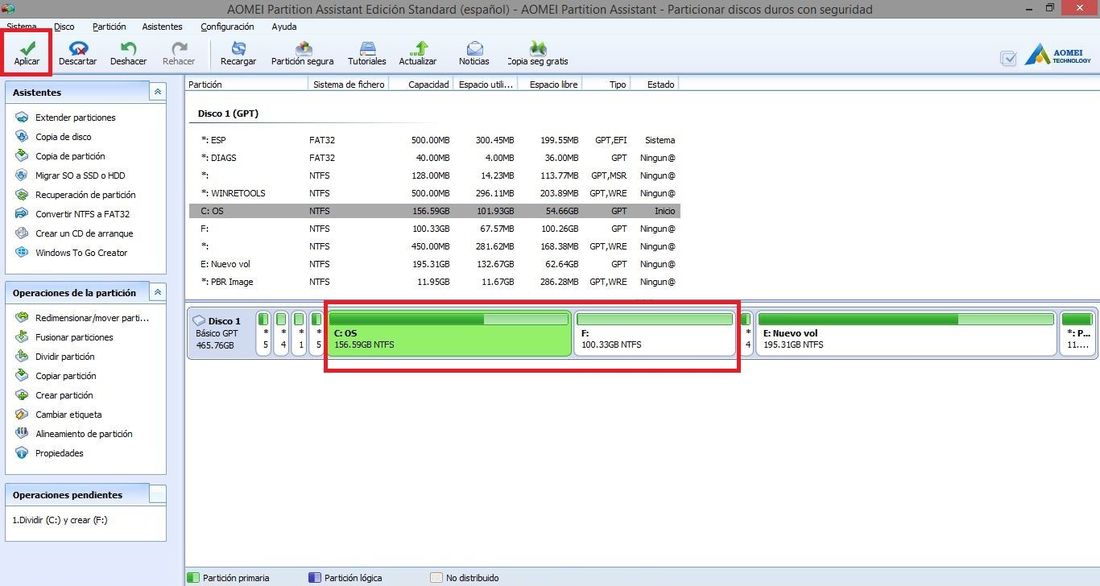Select E: Nuevo vol row in list

(x=434, y=264)
